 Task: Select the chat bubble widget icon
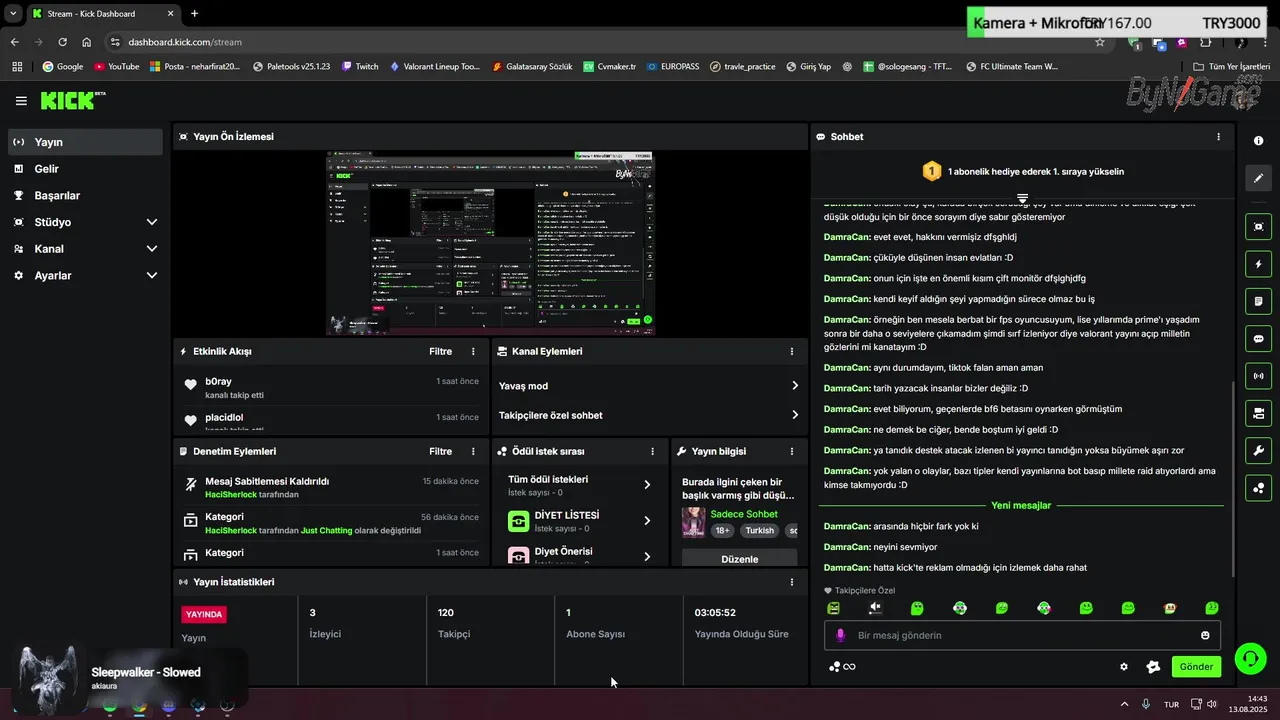pos(1258,339)
